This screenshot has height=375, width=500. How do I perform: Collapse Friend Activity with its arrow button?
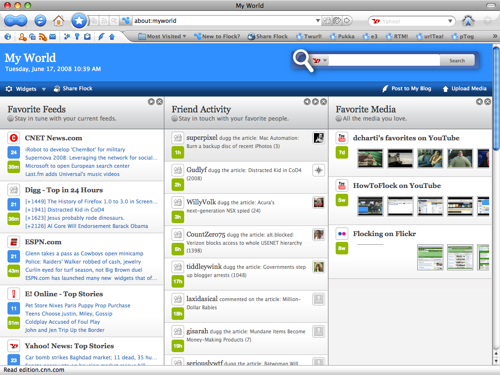tap(307, 102)
